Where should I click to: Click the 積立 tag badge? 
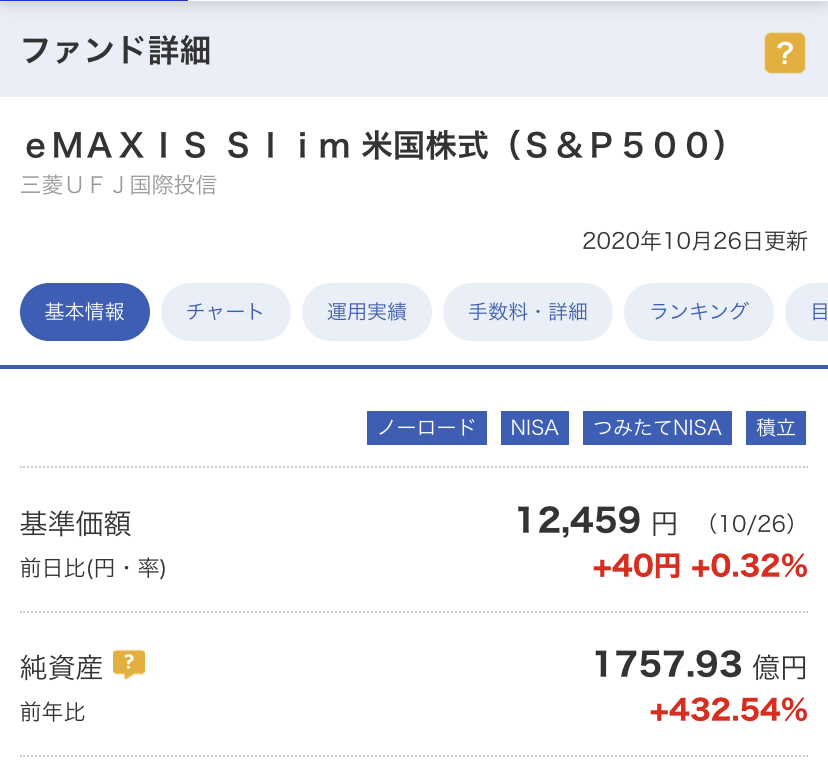(x=776, y=428)
